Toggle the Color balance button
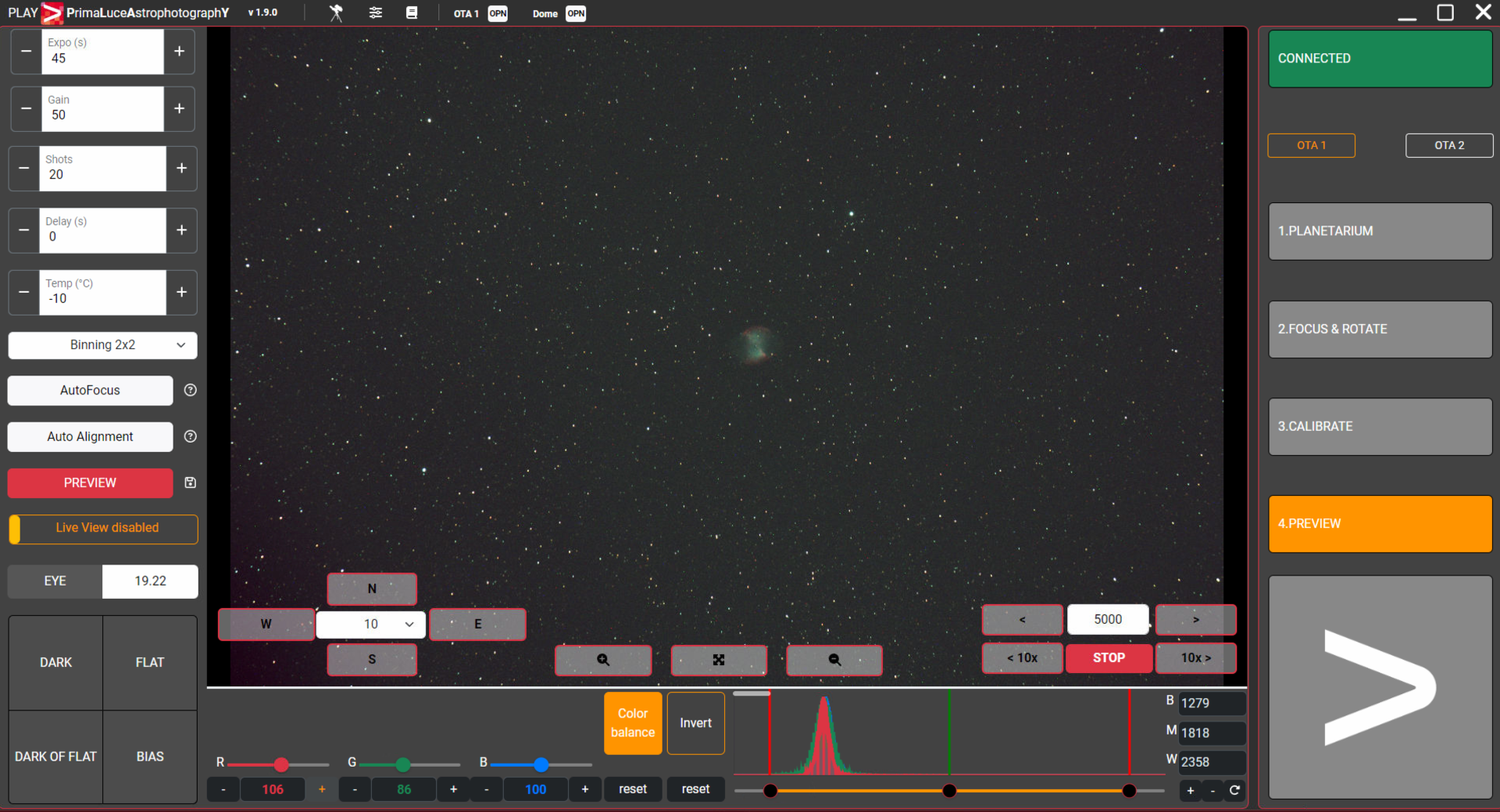This screenshot has width=1500, height=812. [x=632, y=723]
